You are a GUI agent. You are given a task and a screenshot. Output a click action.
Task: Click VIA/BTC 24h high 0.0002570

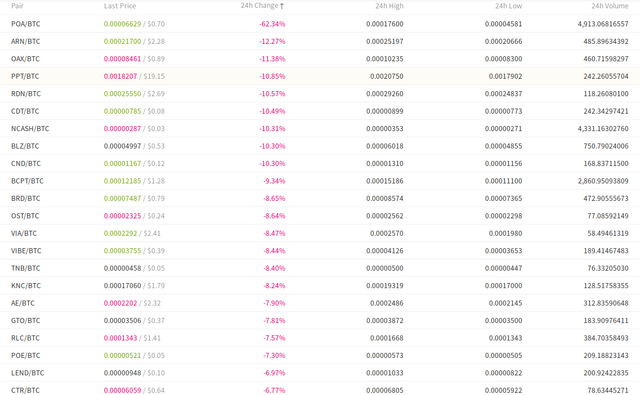[x=387, y=233]
